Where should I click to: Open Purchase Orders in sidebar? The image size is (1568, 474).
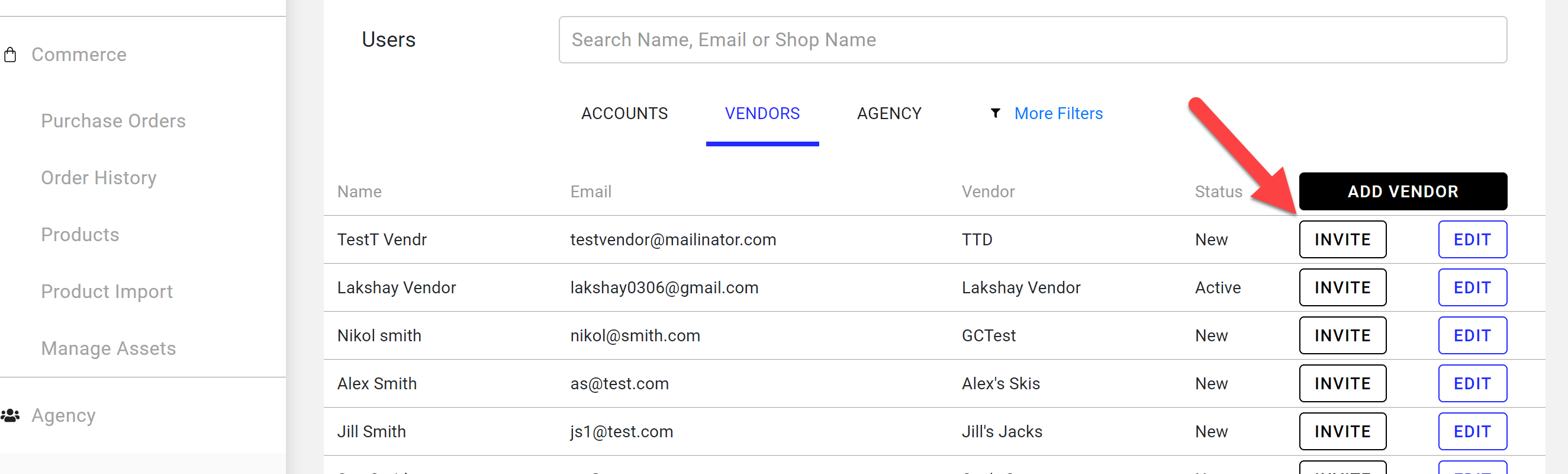(113, 121)
